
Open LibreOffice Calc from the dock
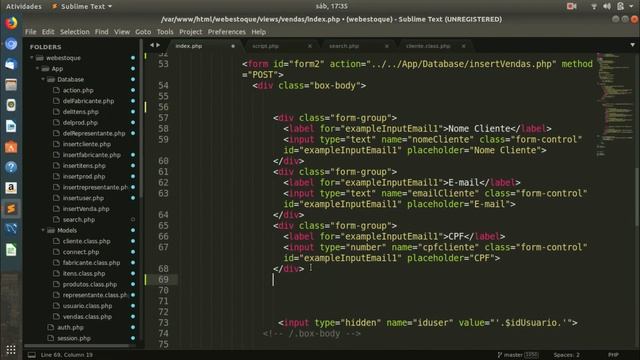pos(11,250)
